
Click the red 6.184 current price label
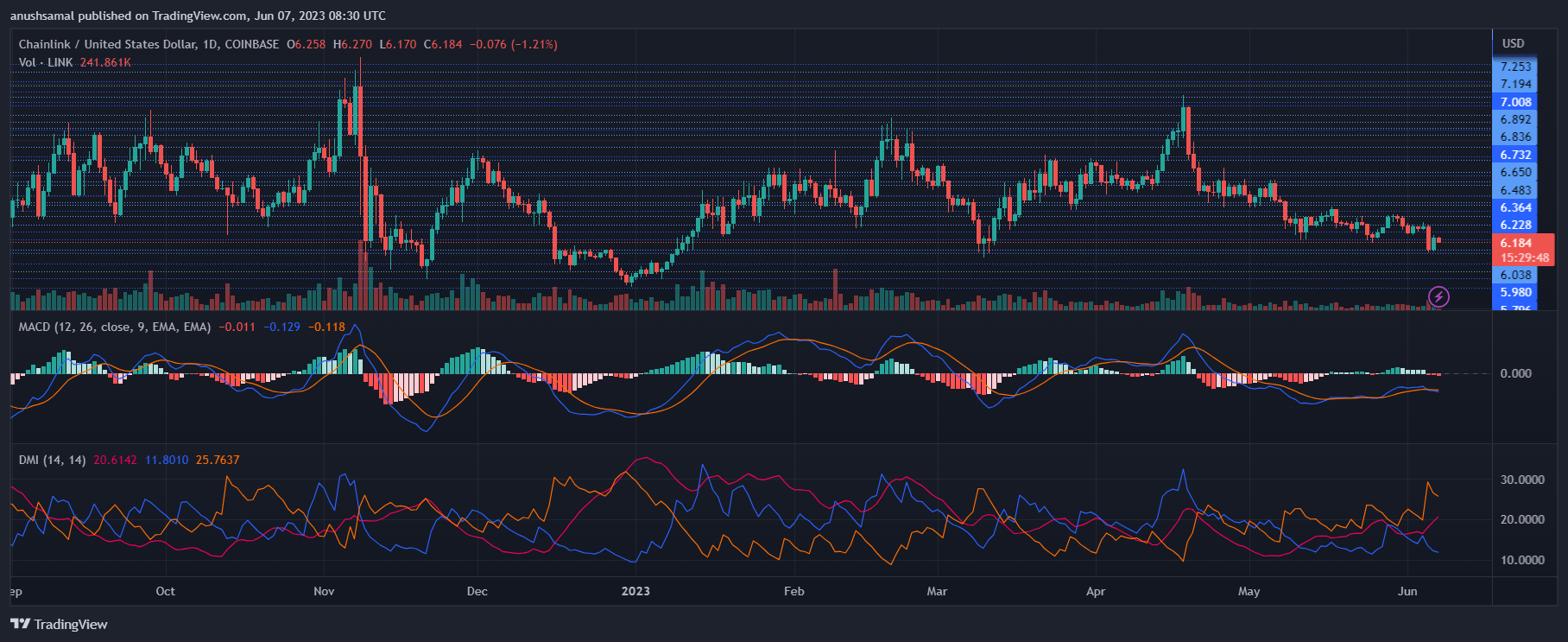click(1516, 243)
